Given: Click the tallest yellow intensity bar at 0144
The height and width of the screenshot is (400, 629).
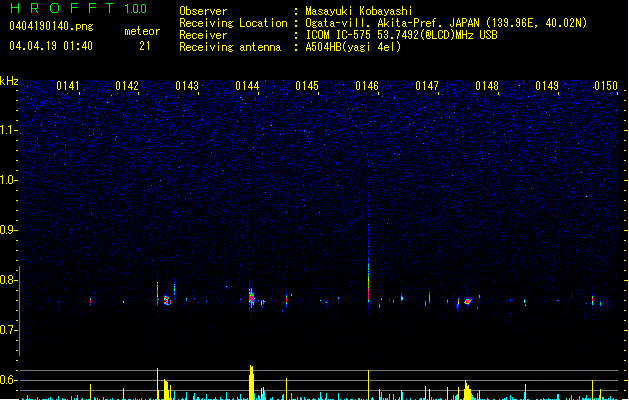Looking at the screenshot, I should pos(252,382).
